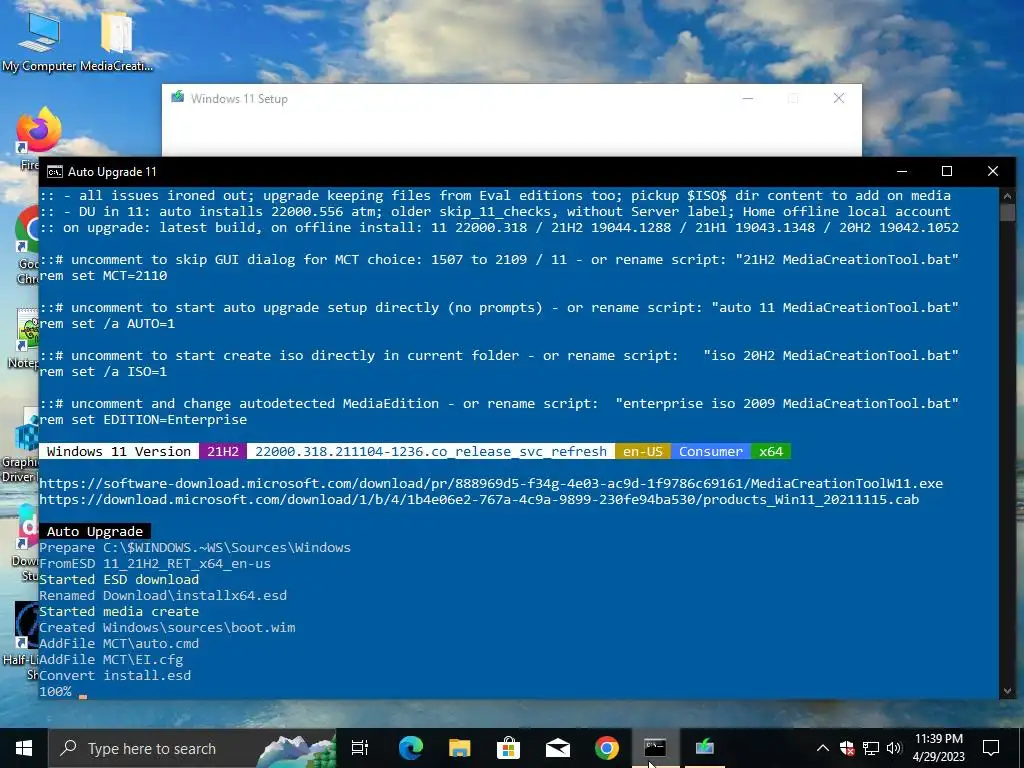Screen dimensions: 1024x768
Task: Minimize the Windows 11 Setup window
Action: [x=748, y=98]
